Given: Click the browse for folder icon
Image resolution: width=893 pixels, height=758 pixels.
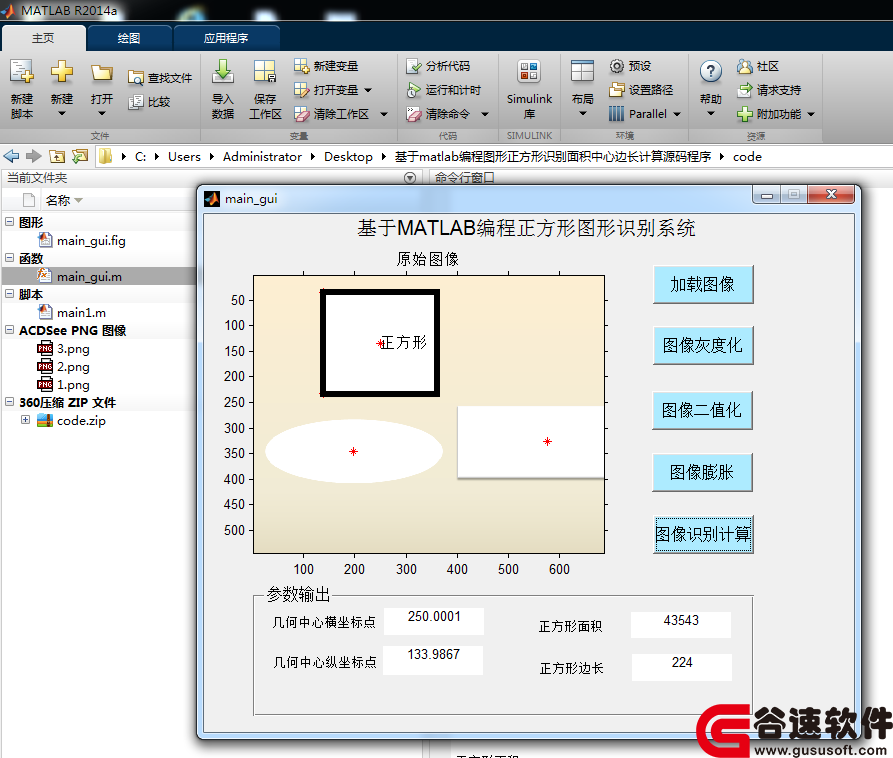Looking at the screenshot, I should coord(80,156).
